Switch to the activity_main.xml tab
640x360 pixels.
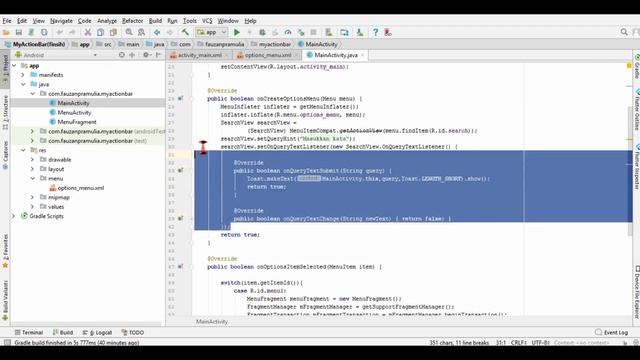click(200, 55)
